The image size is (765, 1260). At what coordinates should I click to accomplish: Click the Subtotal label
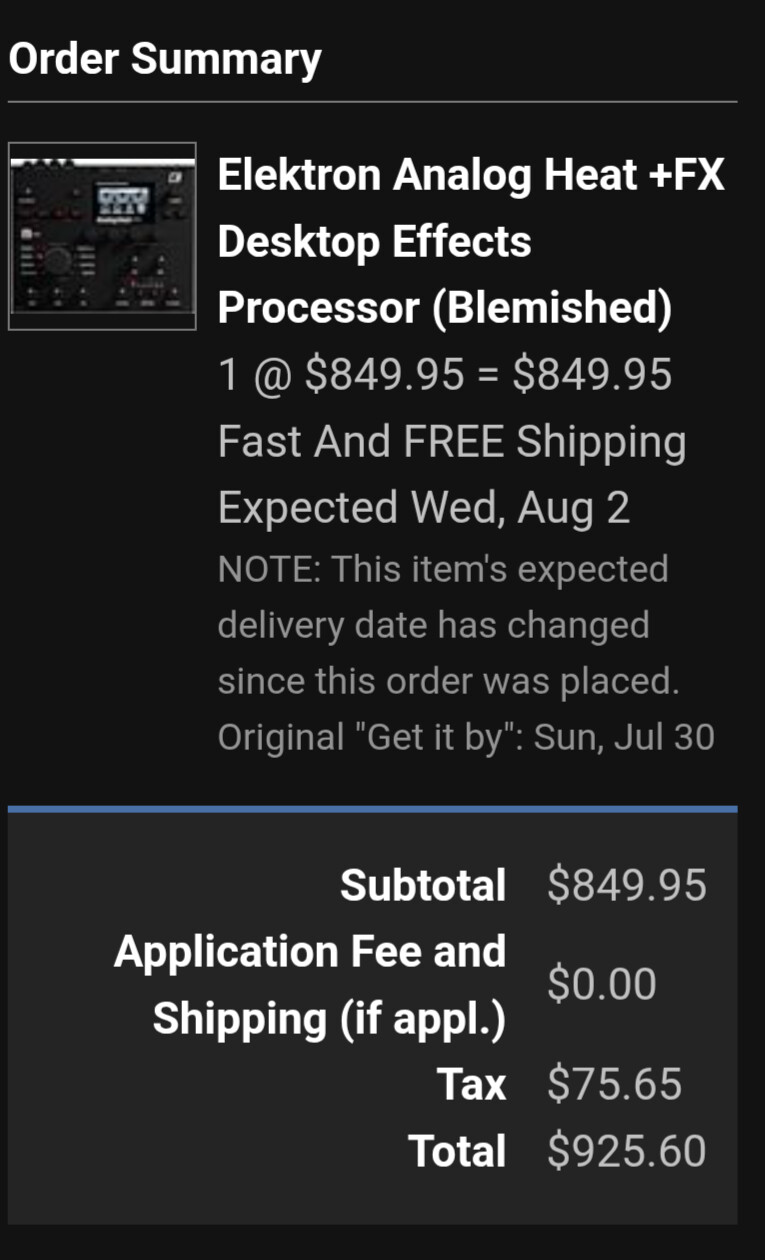[423, 885]
